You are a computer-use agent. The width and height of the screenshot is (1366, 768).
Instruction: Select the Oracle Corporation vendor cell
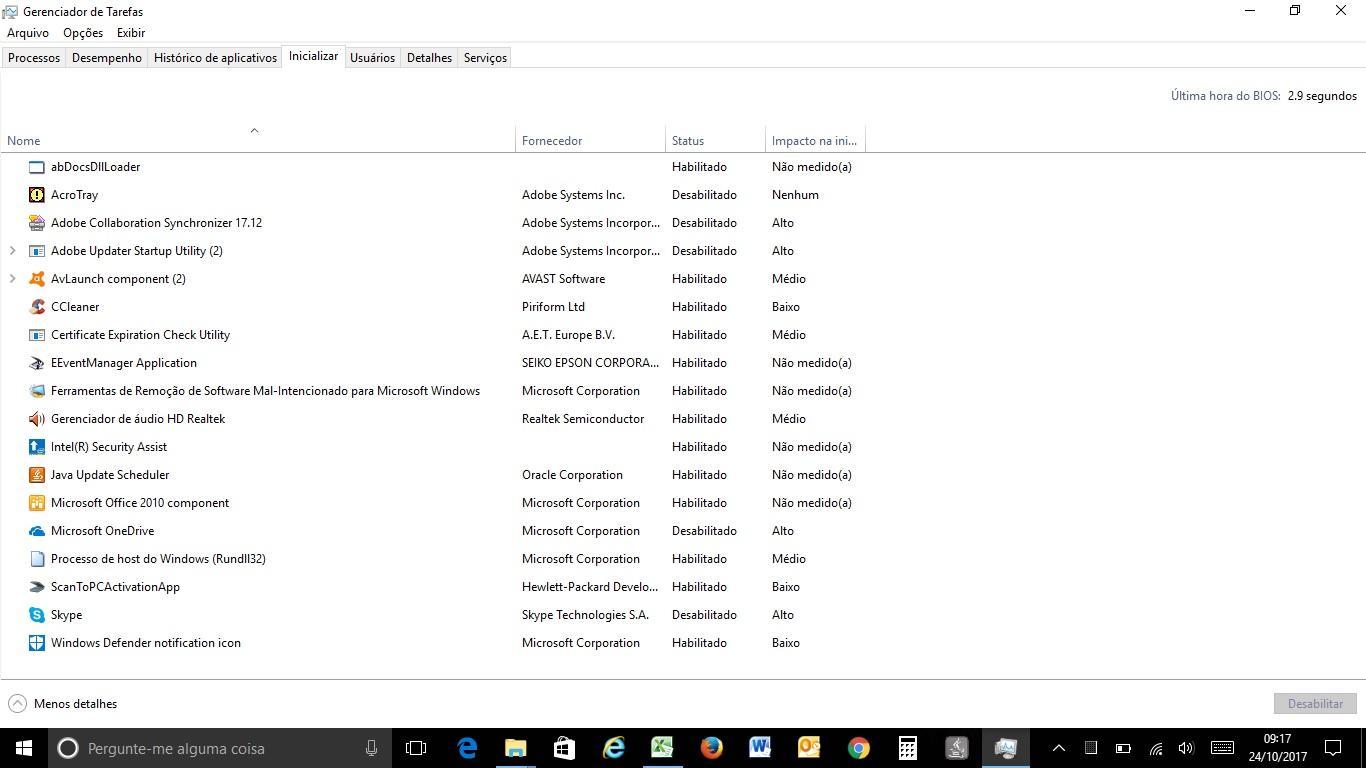[x=572, y=475]
